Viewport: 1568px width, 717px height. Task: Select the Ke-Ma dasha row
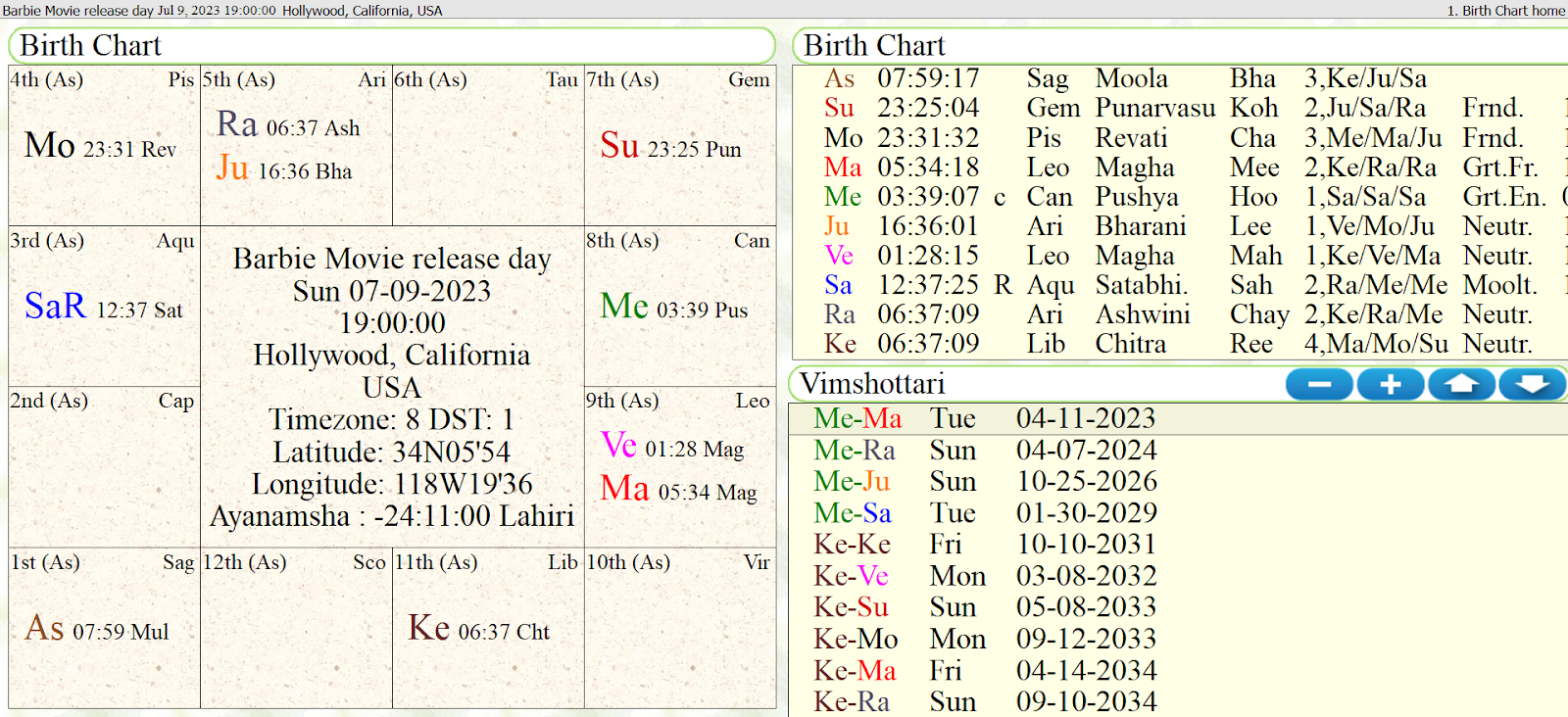(1178, 670)
